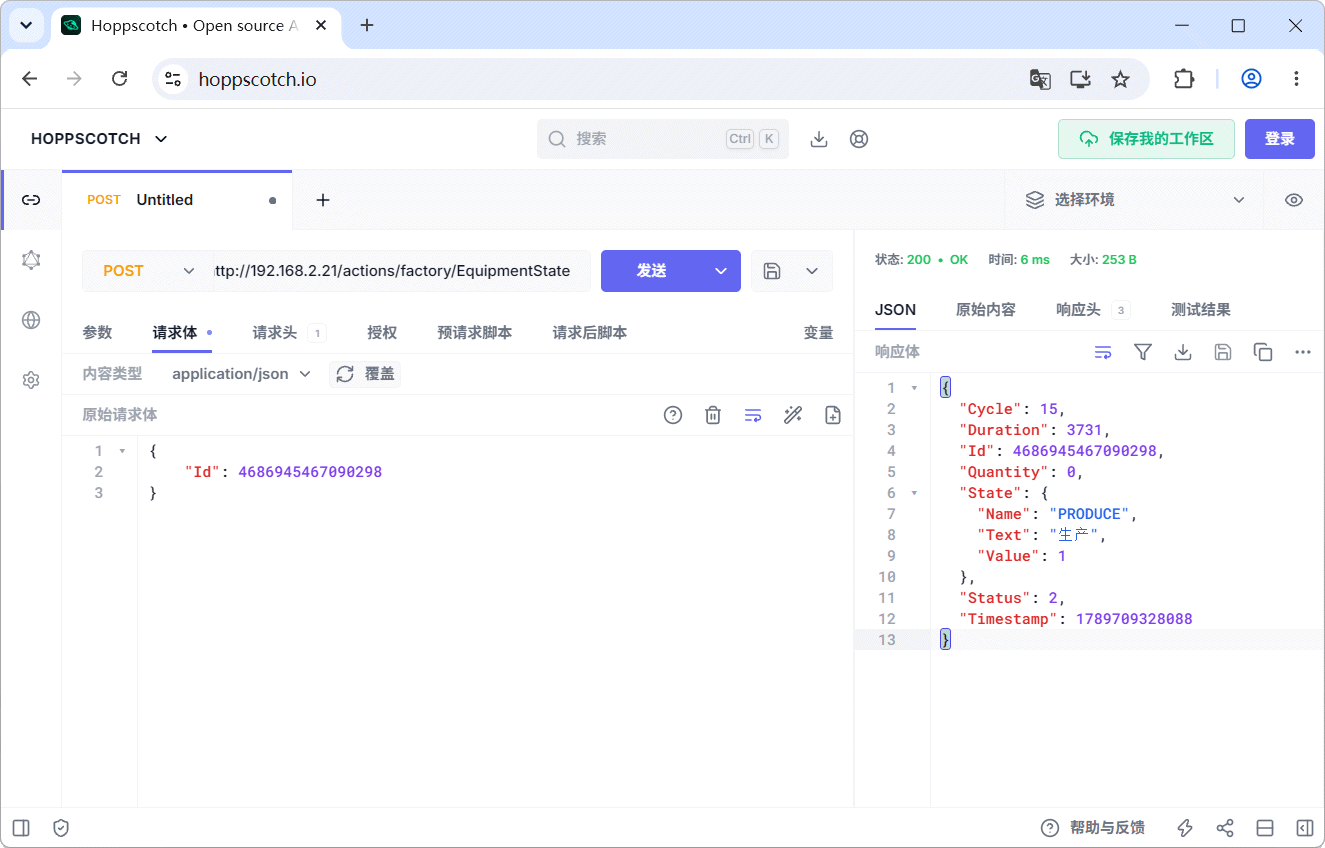Save response with floppy icon
1325x848 pixels.
point(1223,352)
